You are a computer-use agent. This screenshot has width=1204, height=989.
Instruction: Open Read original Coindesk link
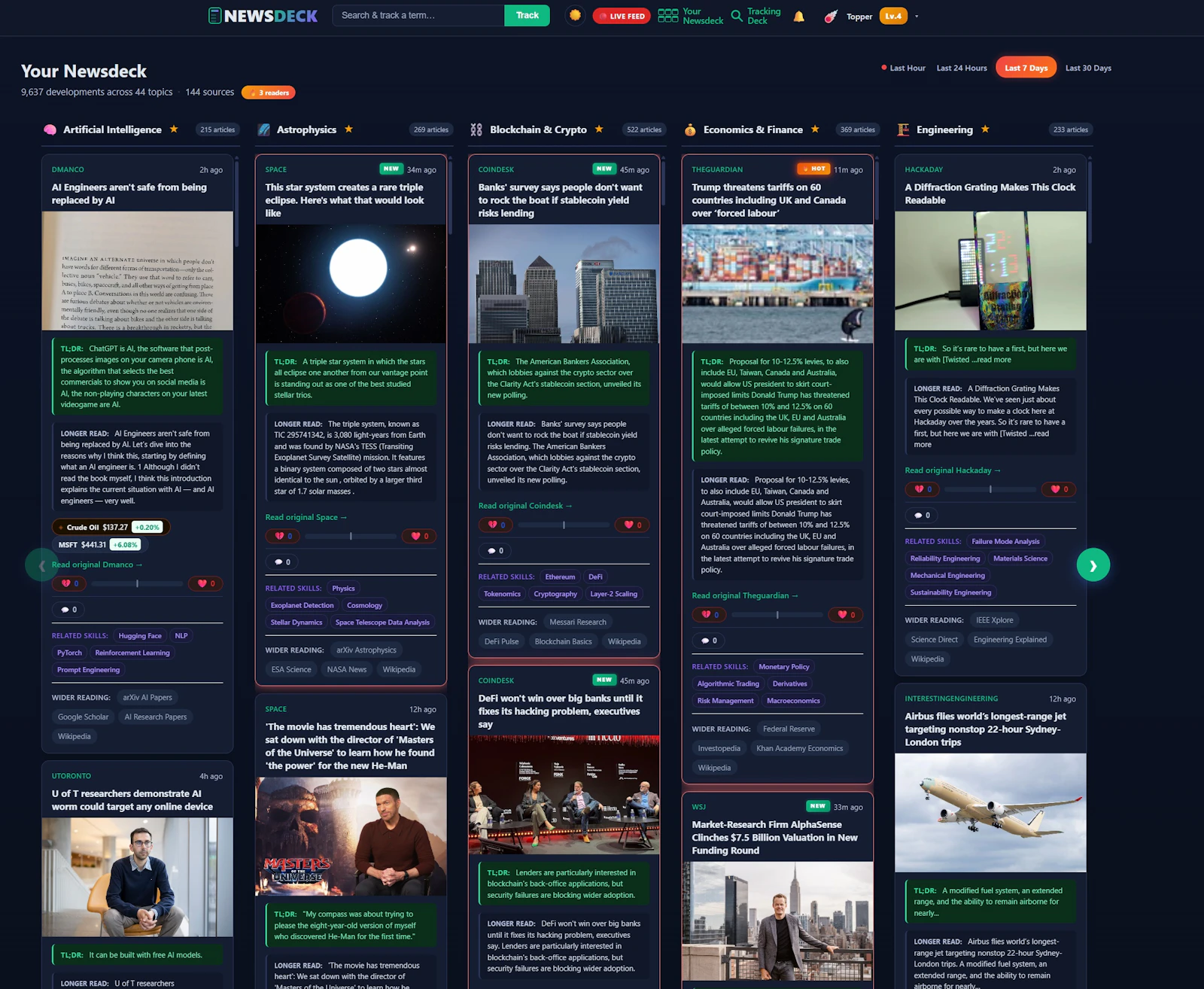click(525, 506)
